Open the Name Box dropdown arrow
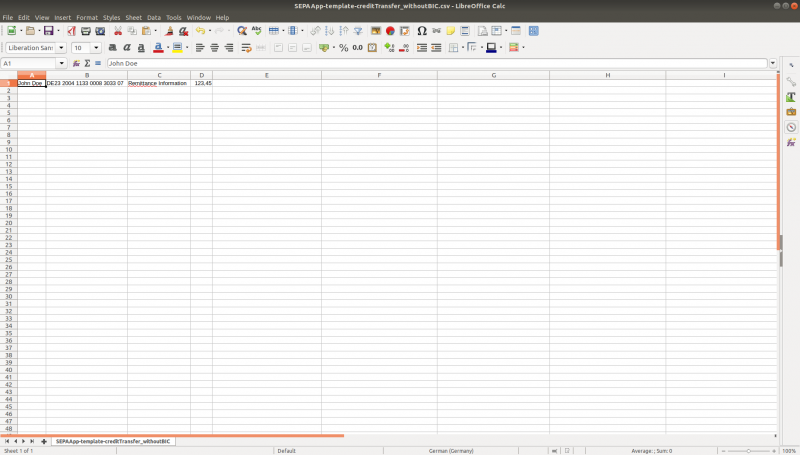This screenshot has width=800, height=455. 62,63
